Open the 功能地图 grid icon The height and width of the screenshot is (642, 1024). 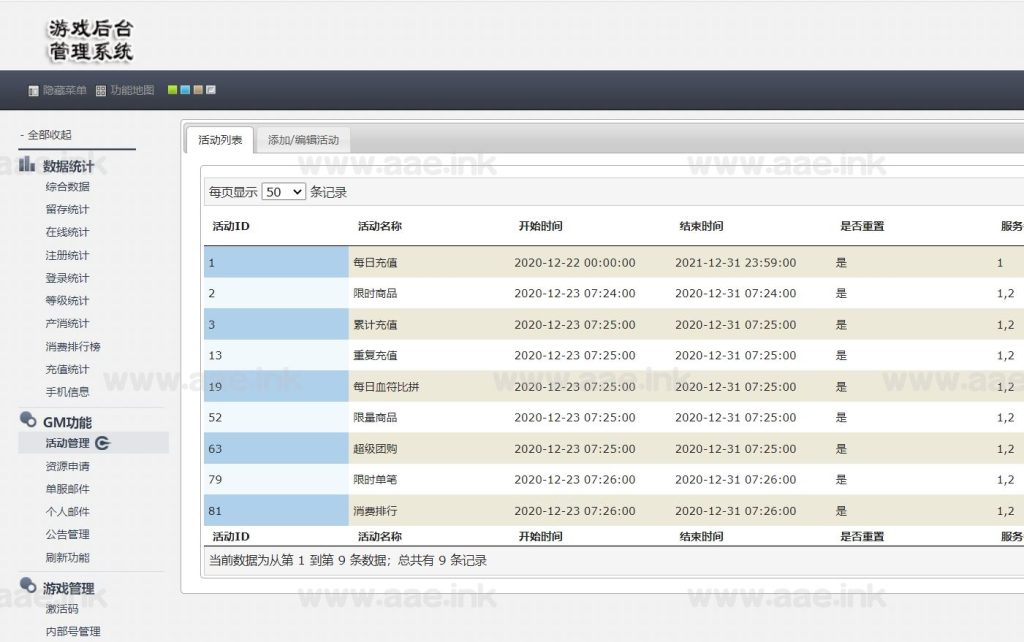click(x=101, y=91)
